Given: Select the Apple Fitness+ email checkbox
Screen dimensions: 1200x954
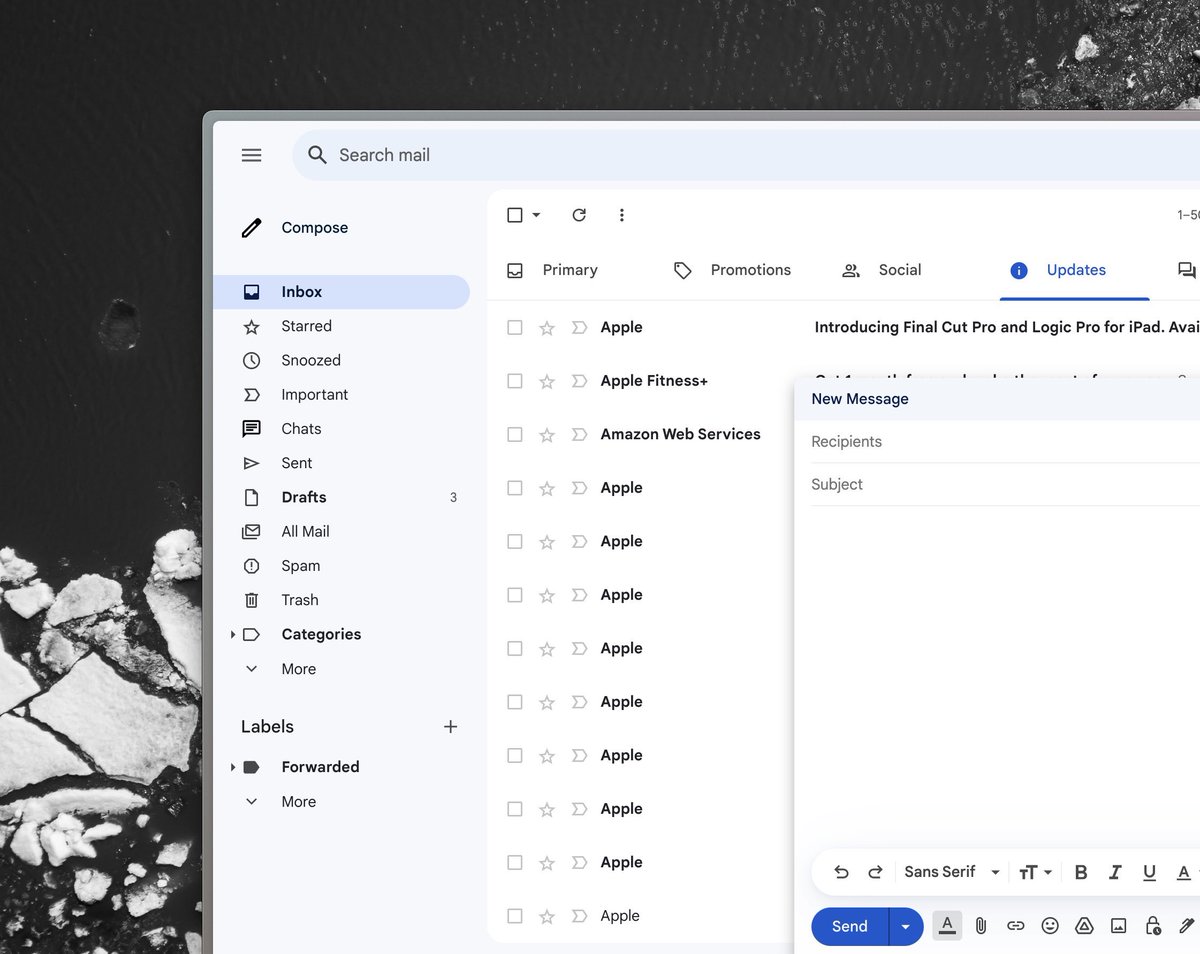Looking at the screenshot, I should (515, 381).
